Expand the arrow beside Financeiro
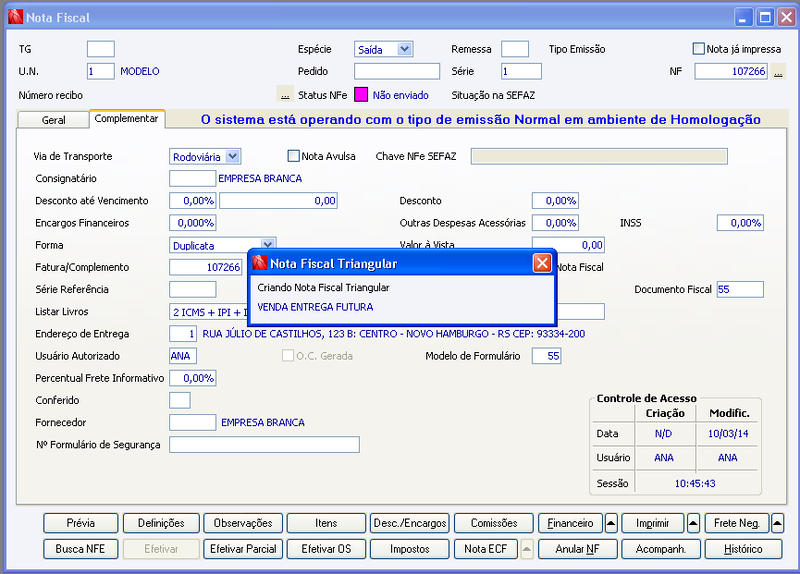800x574 pixels. (x=611, y=523)
